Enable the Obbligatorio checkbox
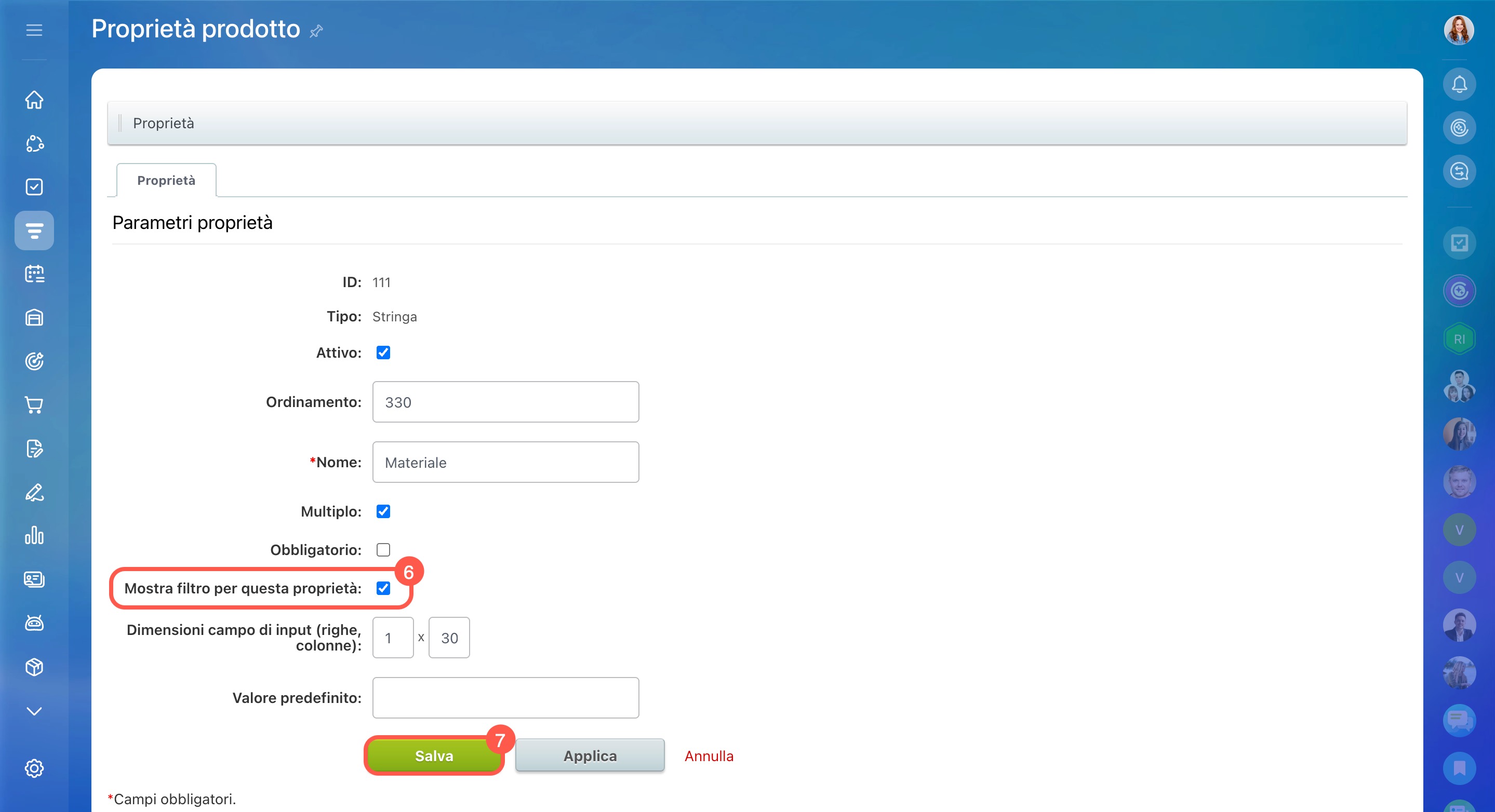This screenshot has height=812, width=1495. [x=383, y=550]
